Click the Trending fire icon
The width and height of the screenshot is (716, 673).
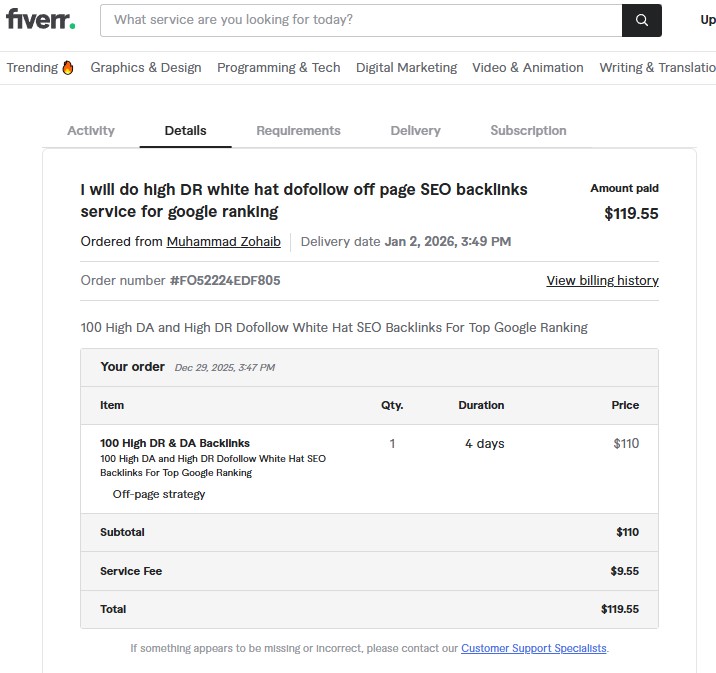tap(68, 68)
